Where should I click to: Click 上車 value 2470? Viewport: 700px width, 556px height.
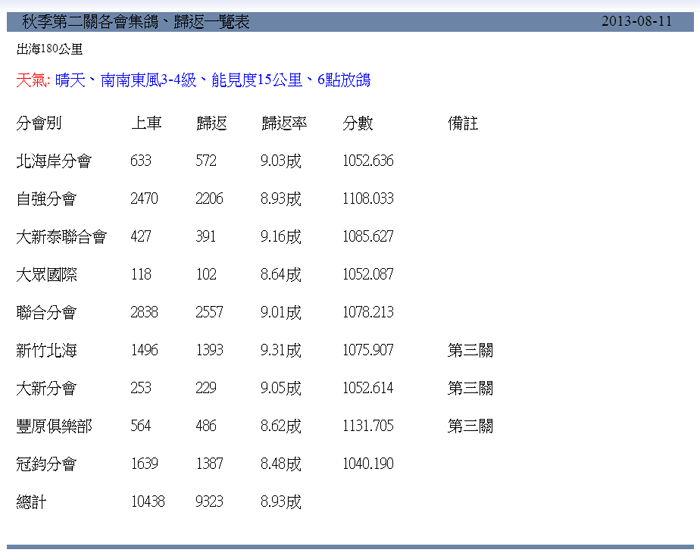coord(144,199)
